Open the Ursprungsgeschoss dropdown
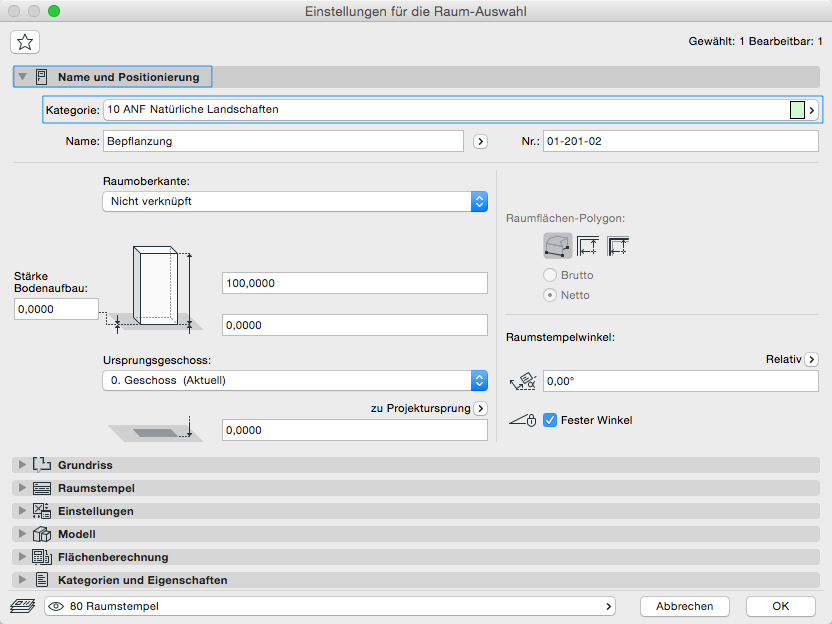Image resolution: width=832 pixels, height=624 pixels. coord(295,380)
